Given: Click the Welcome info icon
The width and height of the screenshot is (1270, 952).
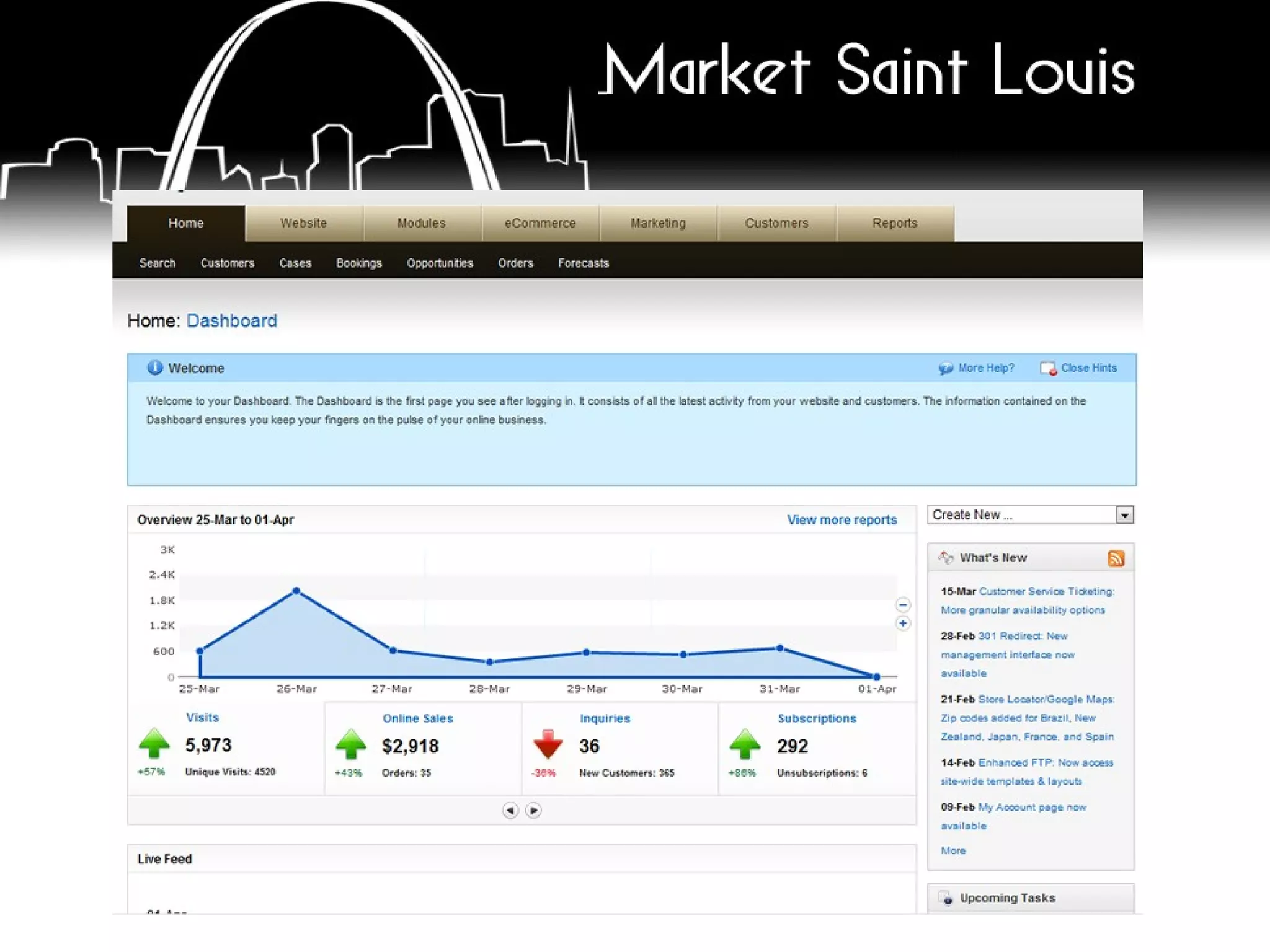Looking at the screenshot, I should [x=154, y=368].
